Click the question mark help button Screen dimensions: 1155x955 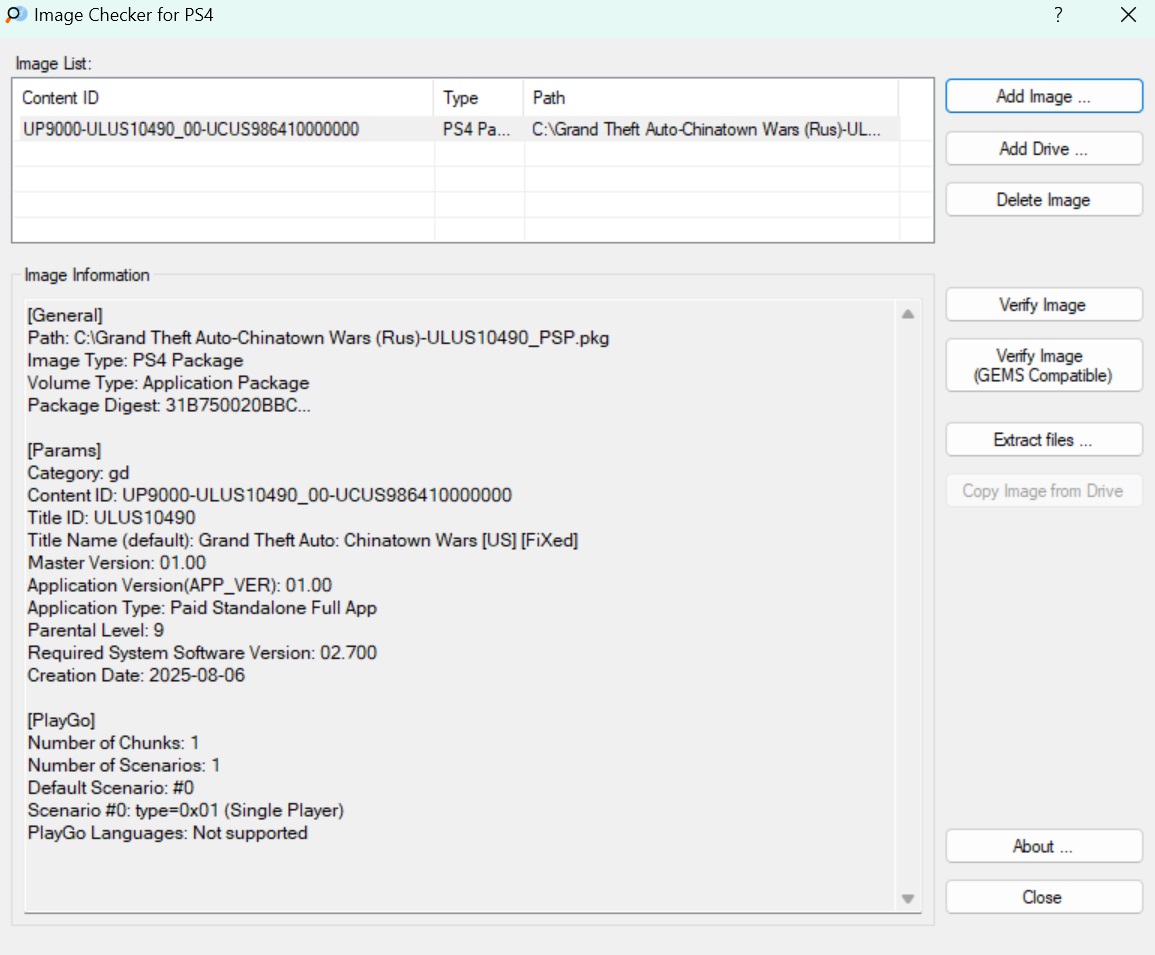tap(1057, 15)
